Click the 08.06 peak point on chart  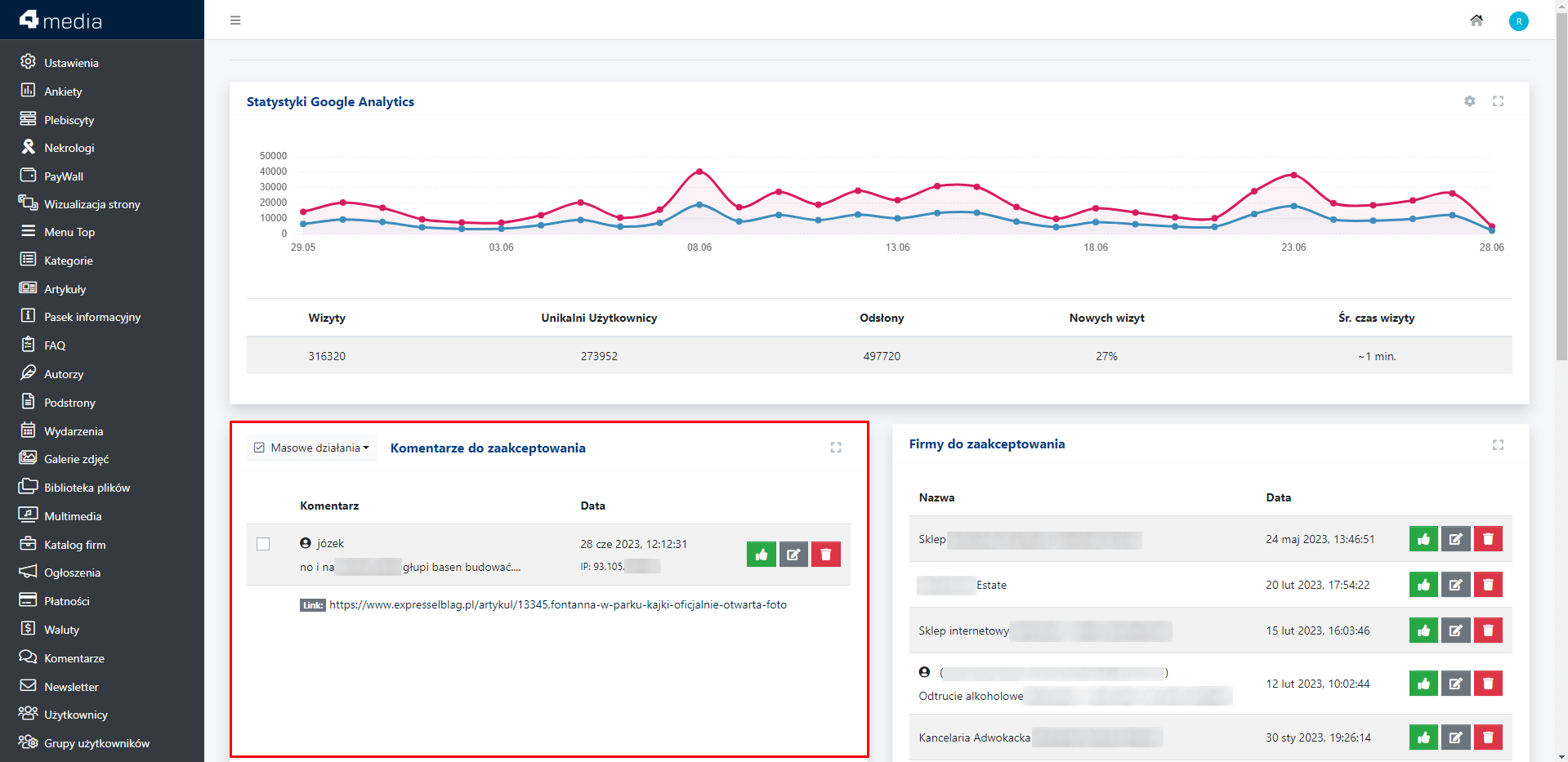click(699, 172)
